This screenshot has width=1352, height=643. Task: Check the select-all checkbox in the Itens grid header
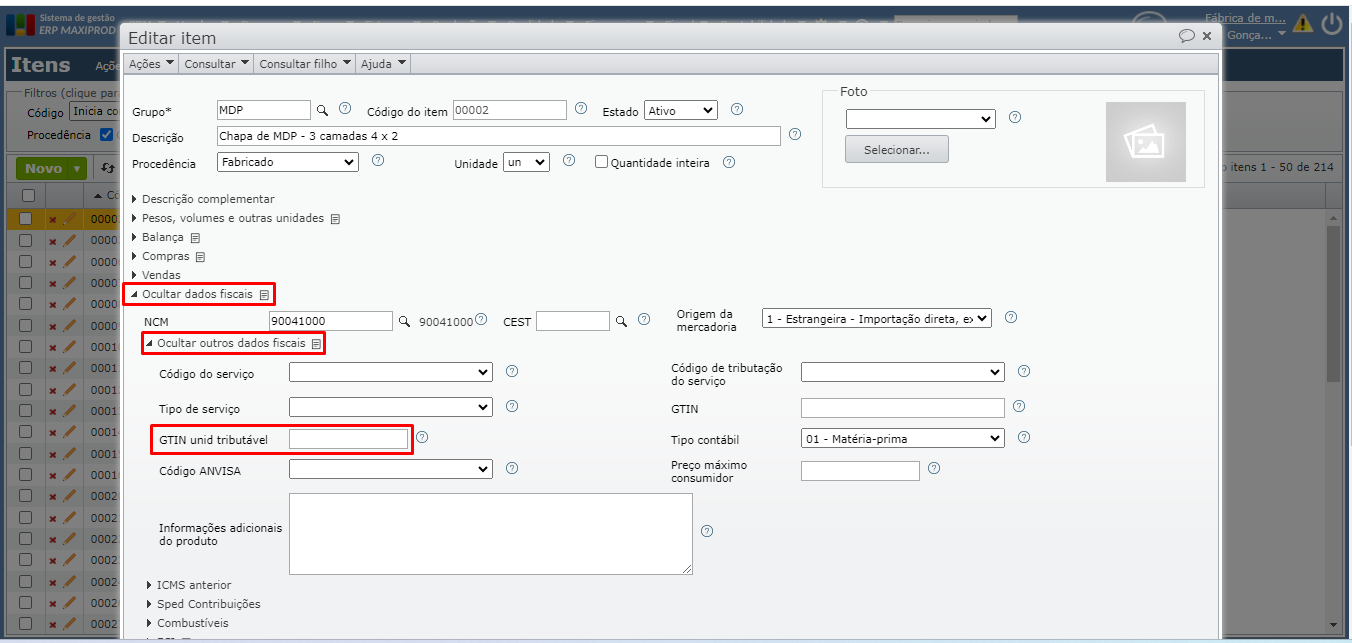point(28,195)
